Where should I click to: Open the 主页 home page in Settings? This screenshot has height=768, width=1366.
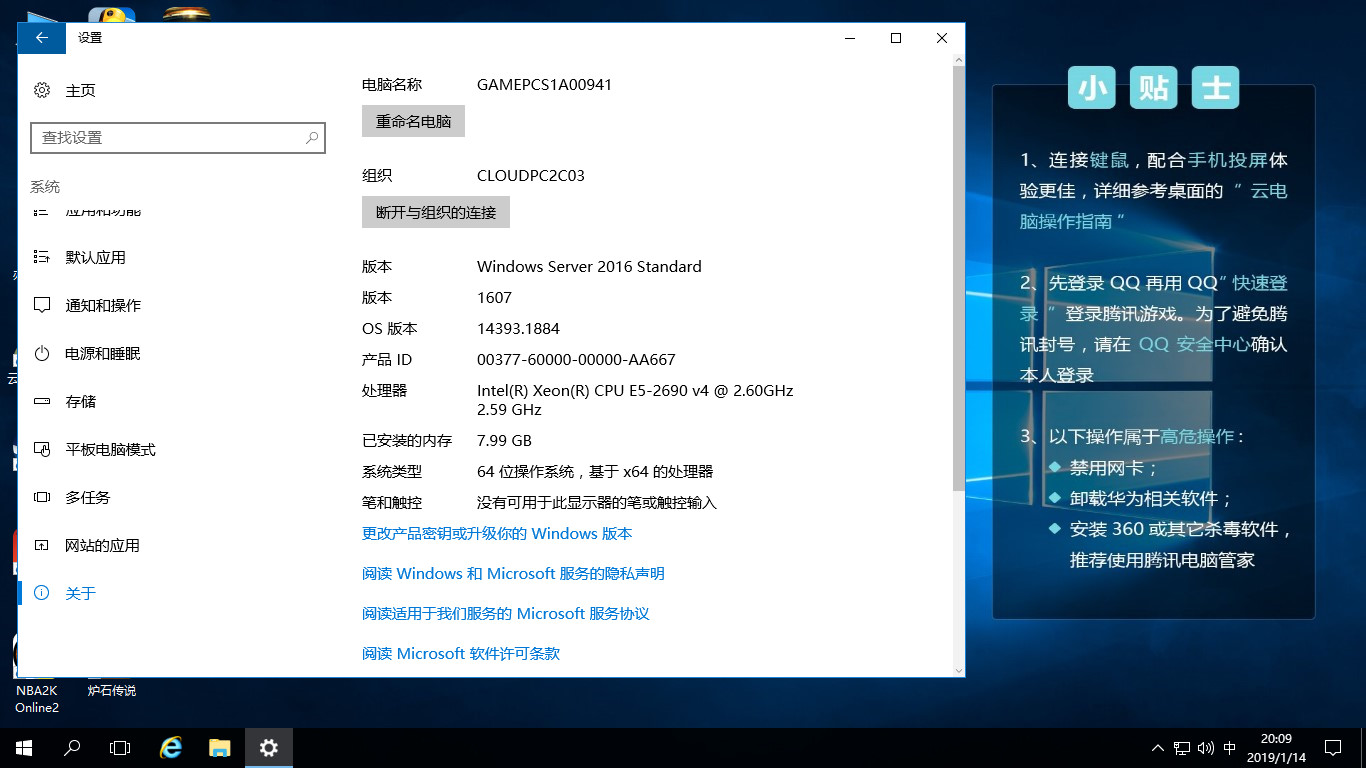[x=65, y=90]
